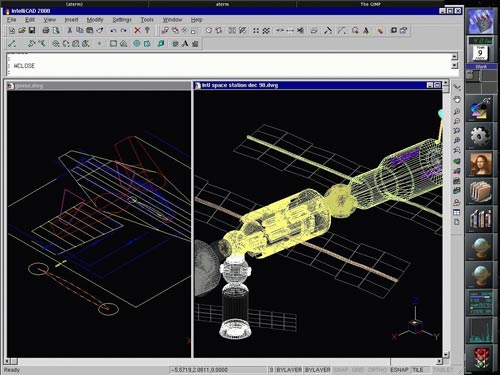The image size is (500, 375).
Task: Click the Print icon
Action: [46, 31]
